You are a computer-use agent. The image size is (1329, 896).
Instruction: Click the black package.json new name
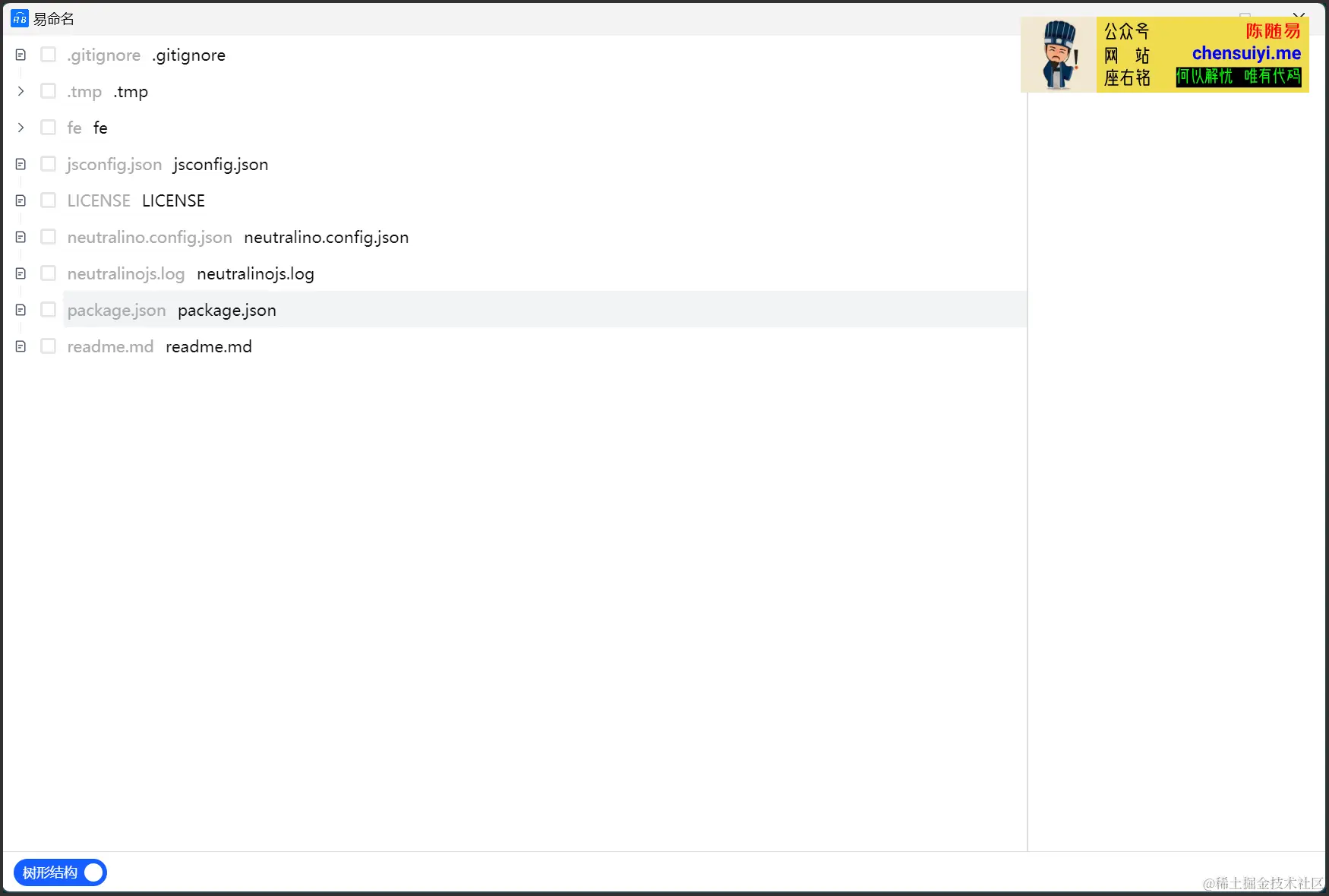coord(227,311)
